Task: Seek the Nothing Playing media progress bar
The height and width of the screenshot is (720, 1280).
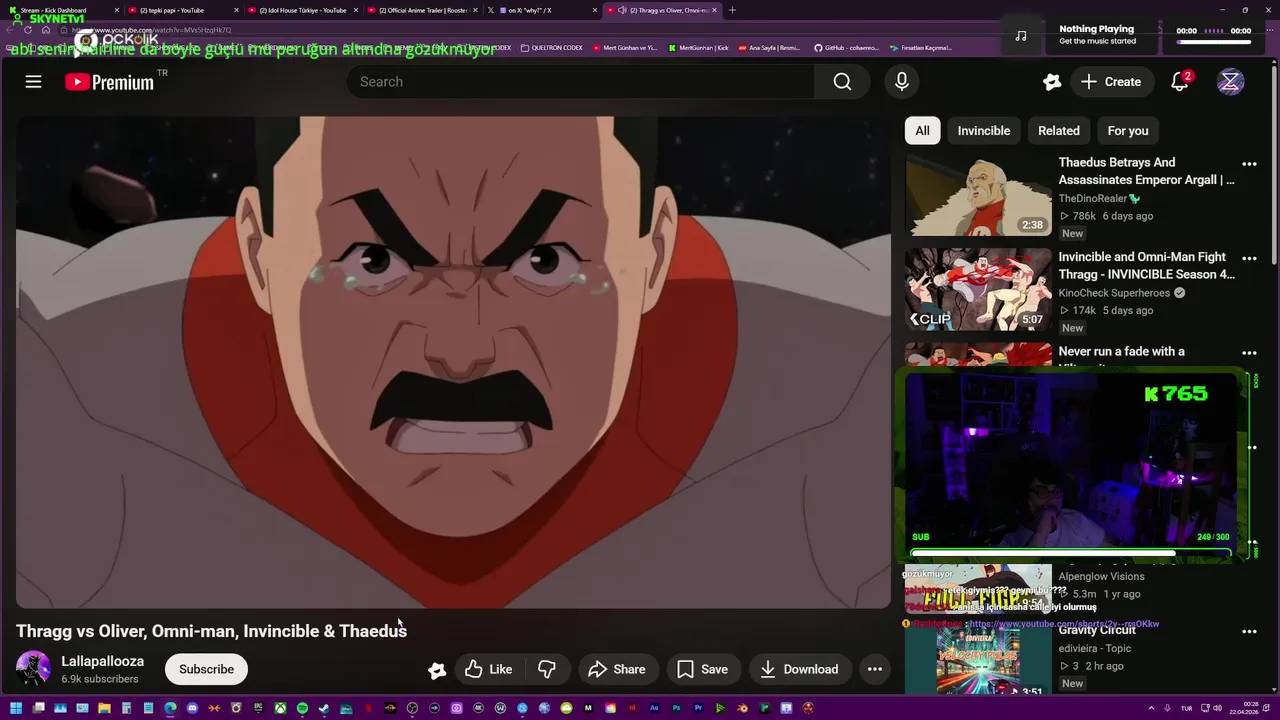Action: [x=1214, y=42]
